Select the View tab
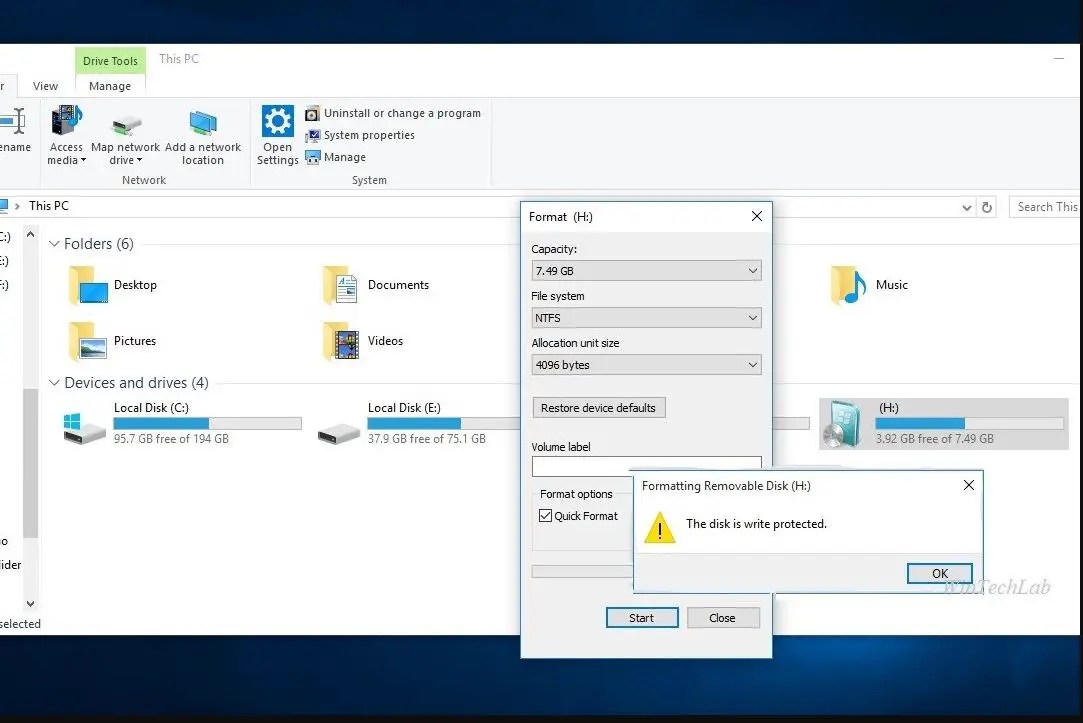The image size is (1083, 723). (x=45, y=86)
